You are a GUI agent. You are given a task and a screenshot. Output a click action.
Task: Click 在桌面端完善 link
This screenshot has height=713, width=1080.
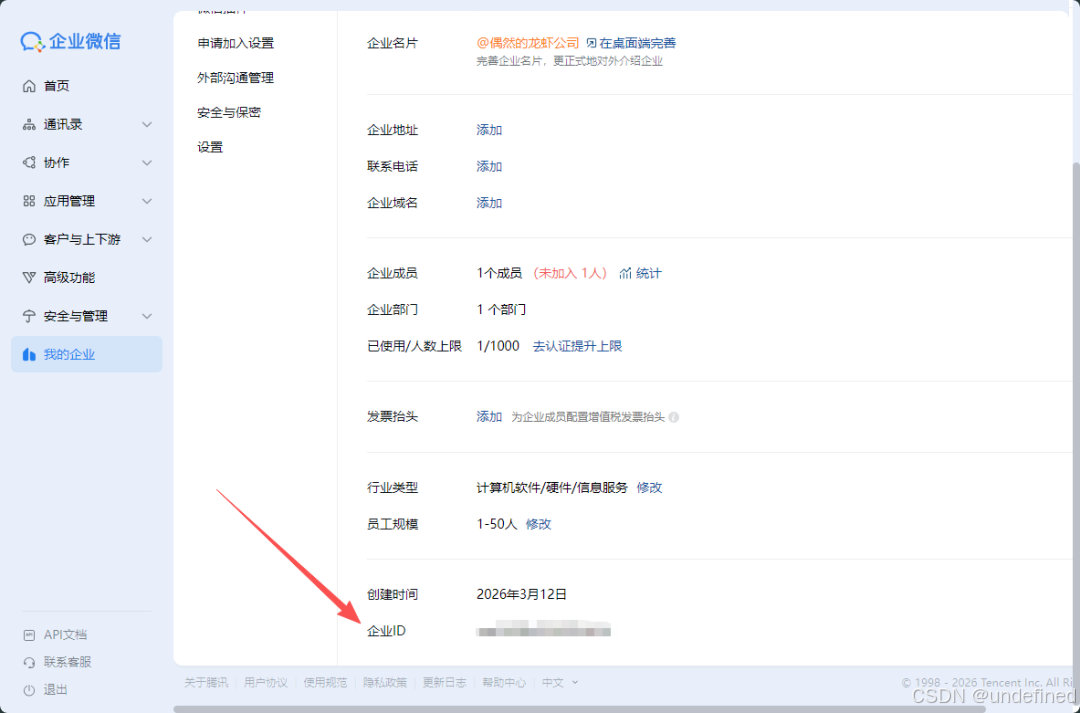tap(638, 43)
